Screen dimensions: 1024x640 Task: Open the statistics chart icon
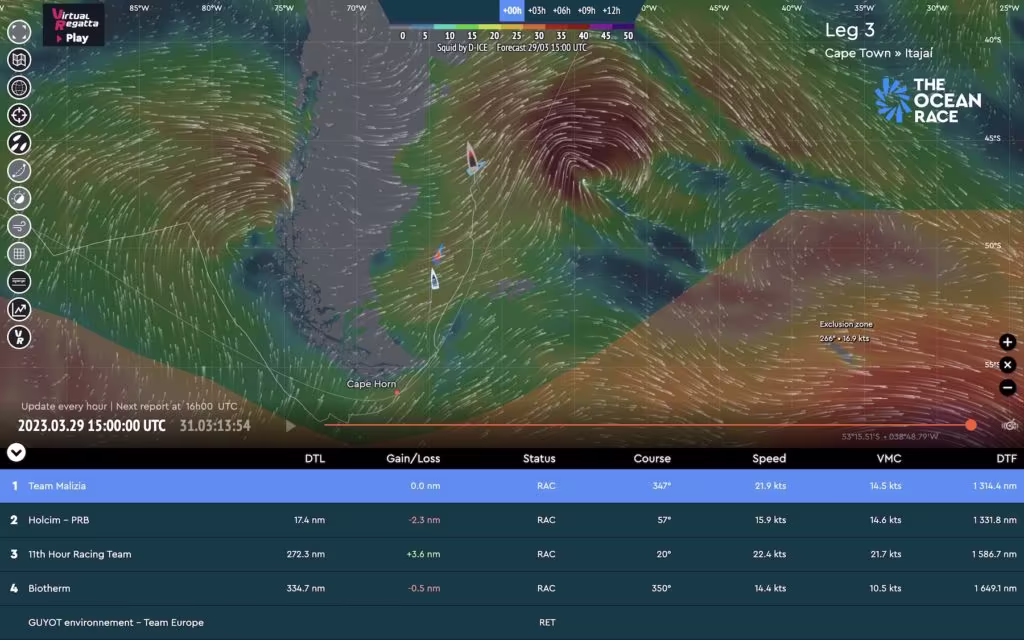point(19,310)
